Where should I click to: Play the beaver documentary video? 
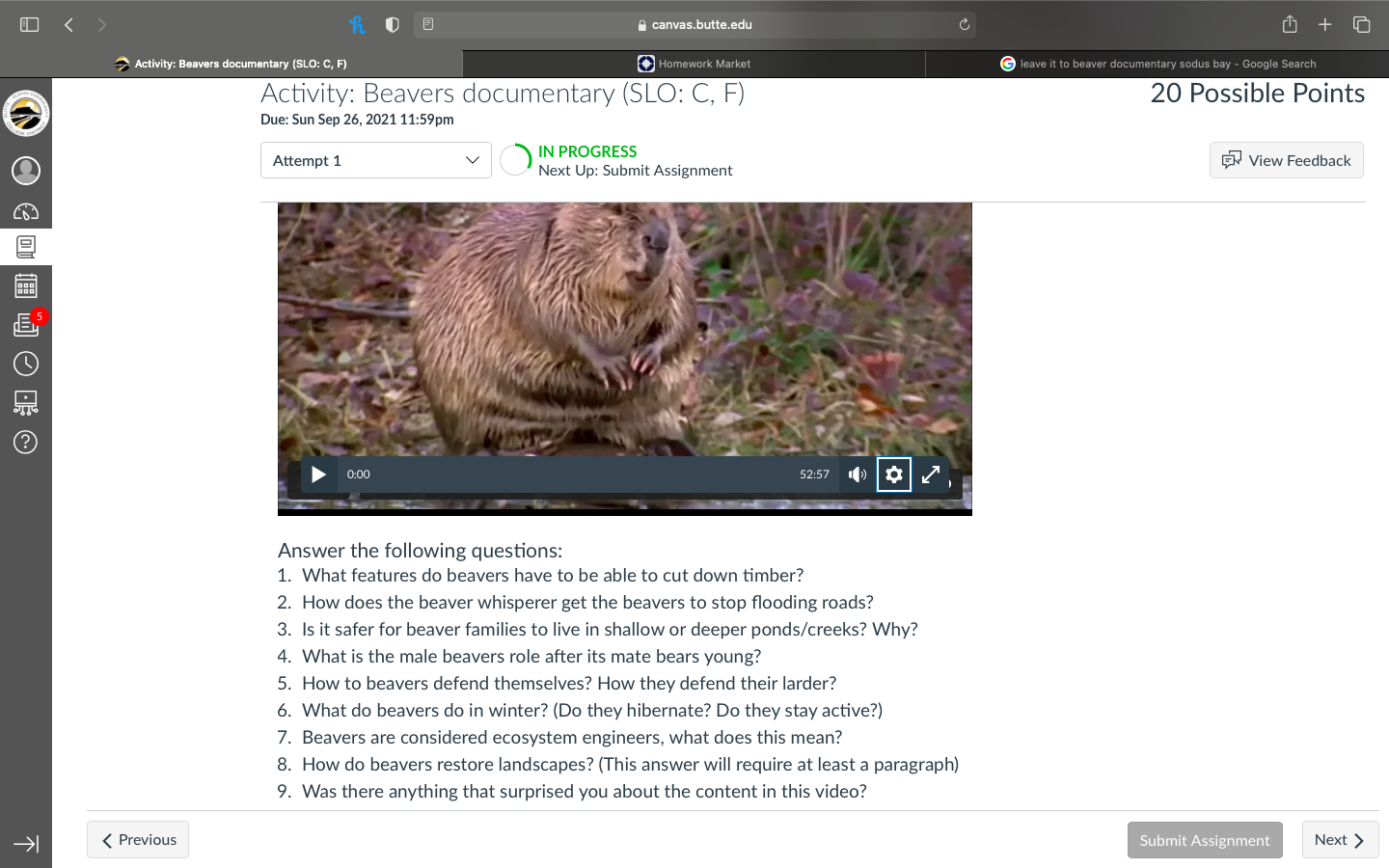[x=318, y=475]
